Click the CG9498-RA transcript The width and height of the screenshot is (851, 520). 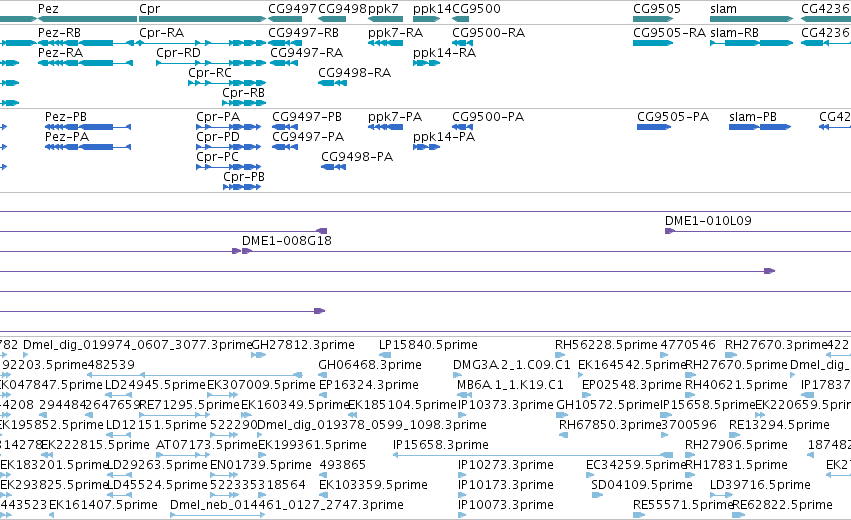point(332,83)
